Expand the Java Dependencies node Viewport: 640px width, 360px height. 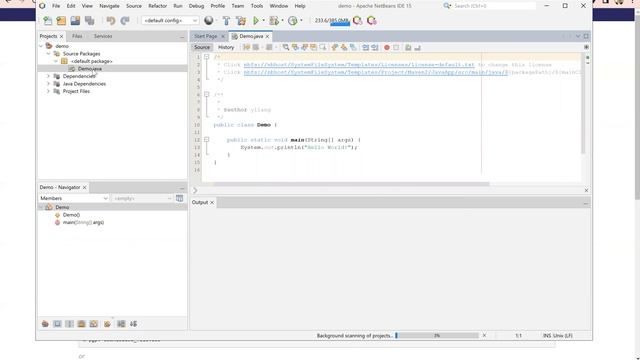(x=48, y=84)
